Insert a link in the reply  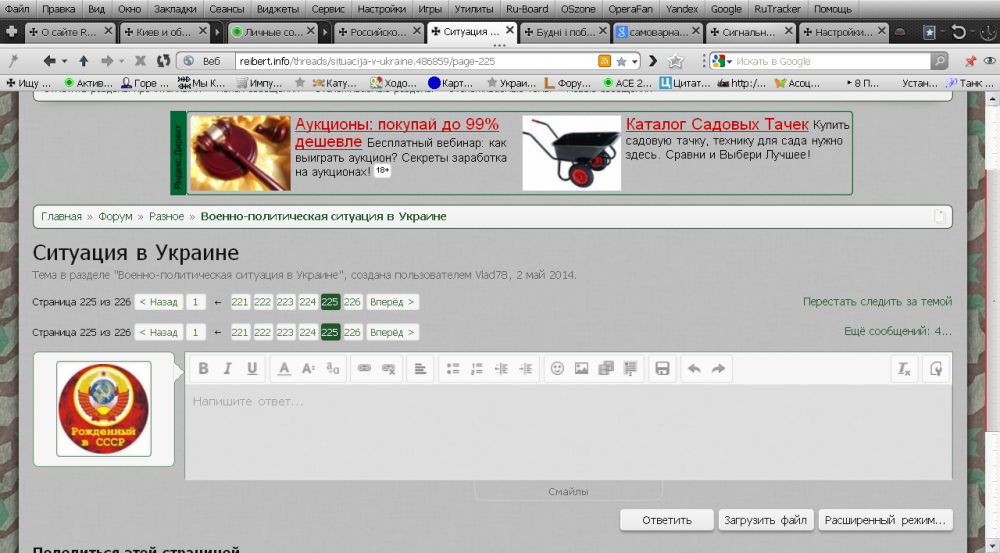(364, 369)
